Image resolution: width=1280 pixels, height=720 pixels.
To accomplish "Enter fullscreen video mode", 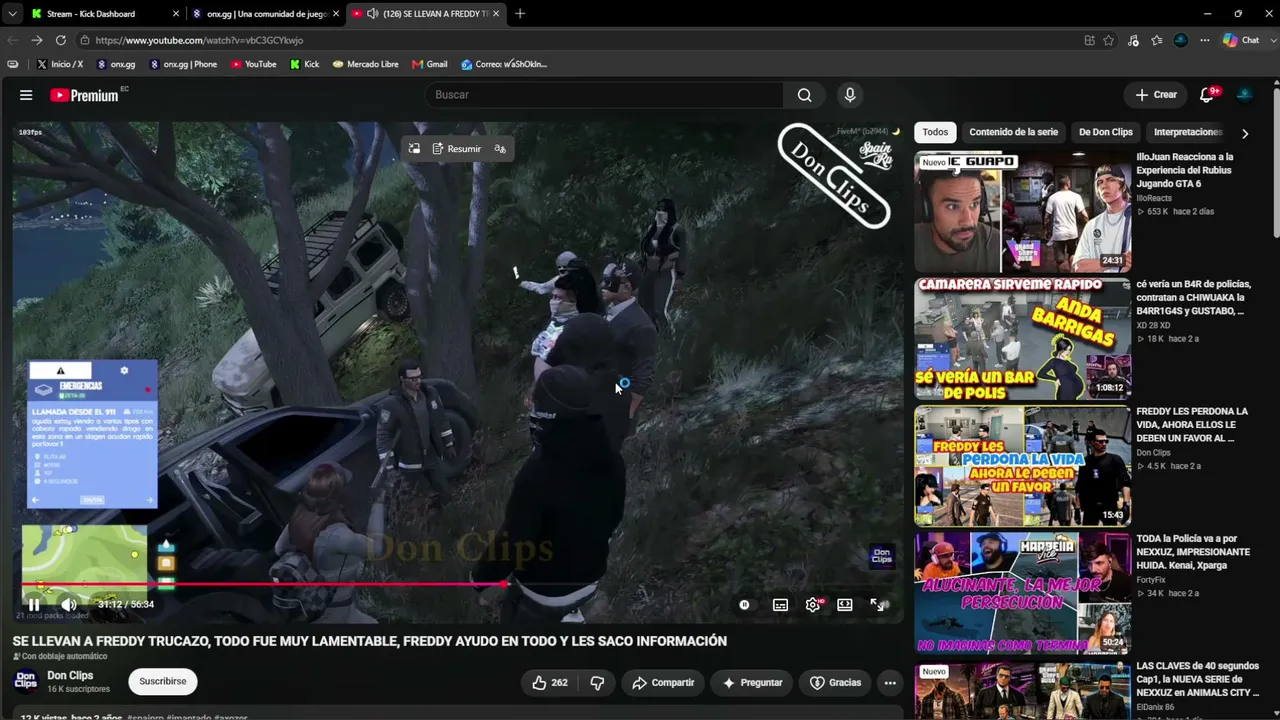I will point(877,604).
